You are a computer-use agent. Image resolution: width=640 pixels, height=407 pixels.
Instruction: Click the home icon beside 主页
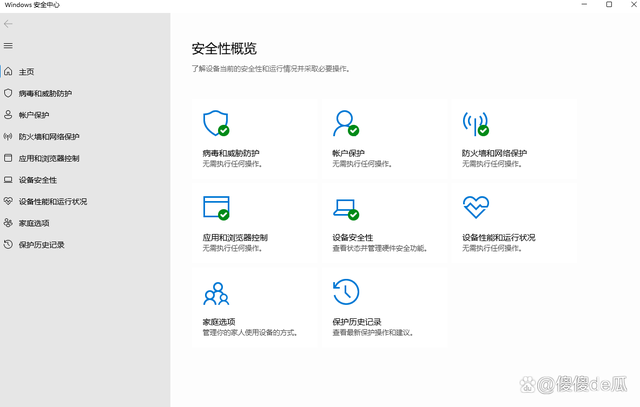(8, 71)
